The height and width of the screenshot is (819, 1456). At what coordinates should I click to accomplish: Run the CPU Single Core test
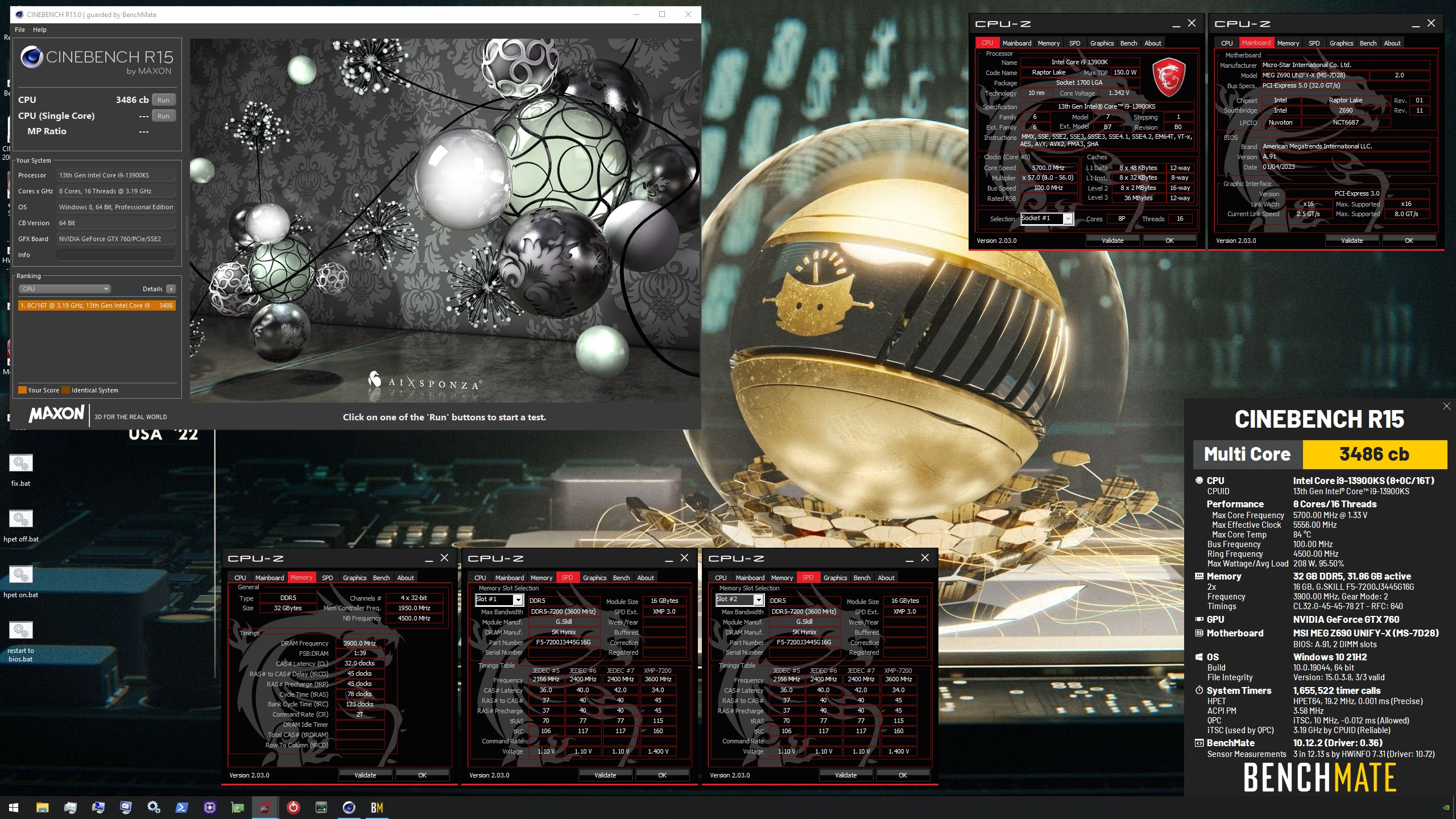tap(164, 116)
